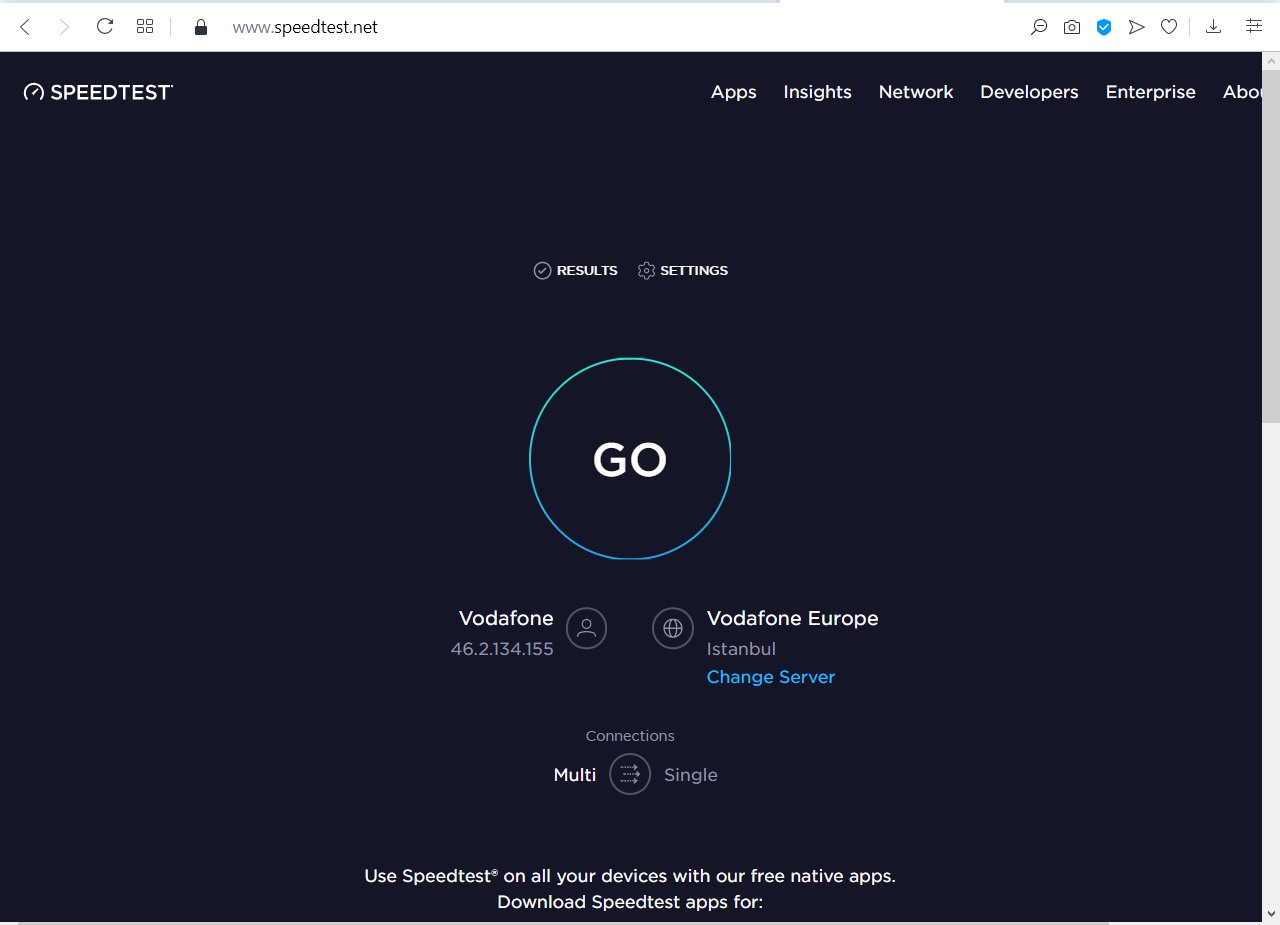Image resolution: width=1280 pixels, height=925 pixels.
Task: Click the Vodafone user profile icon
Action: click(586, 628)
